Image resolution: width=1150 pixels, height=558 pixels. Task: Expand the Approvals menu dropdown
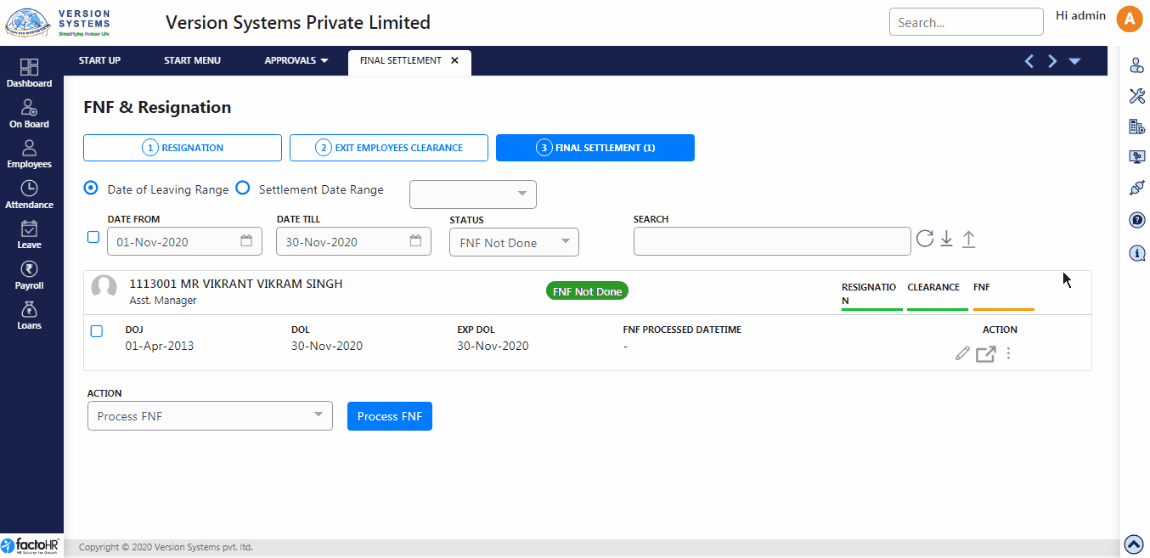[x=296, y=61]
